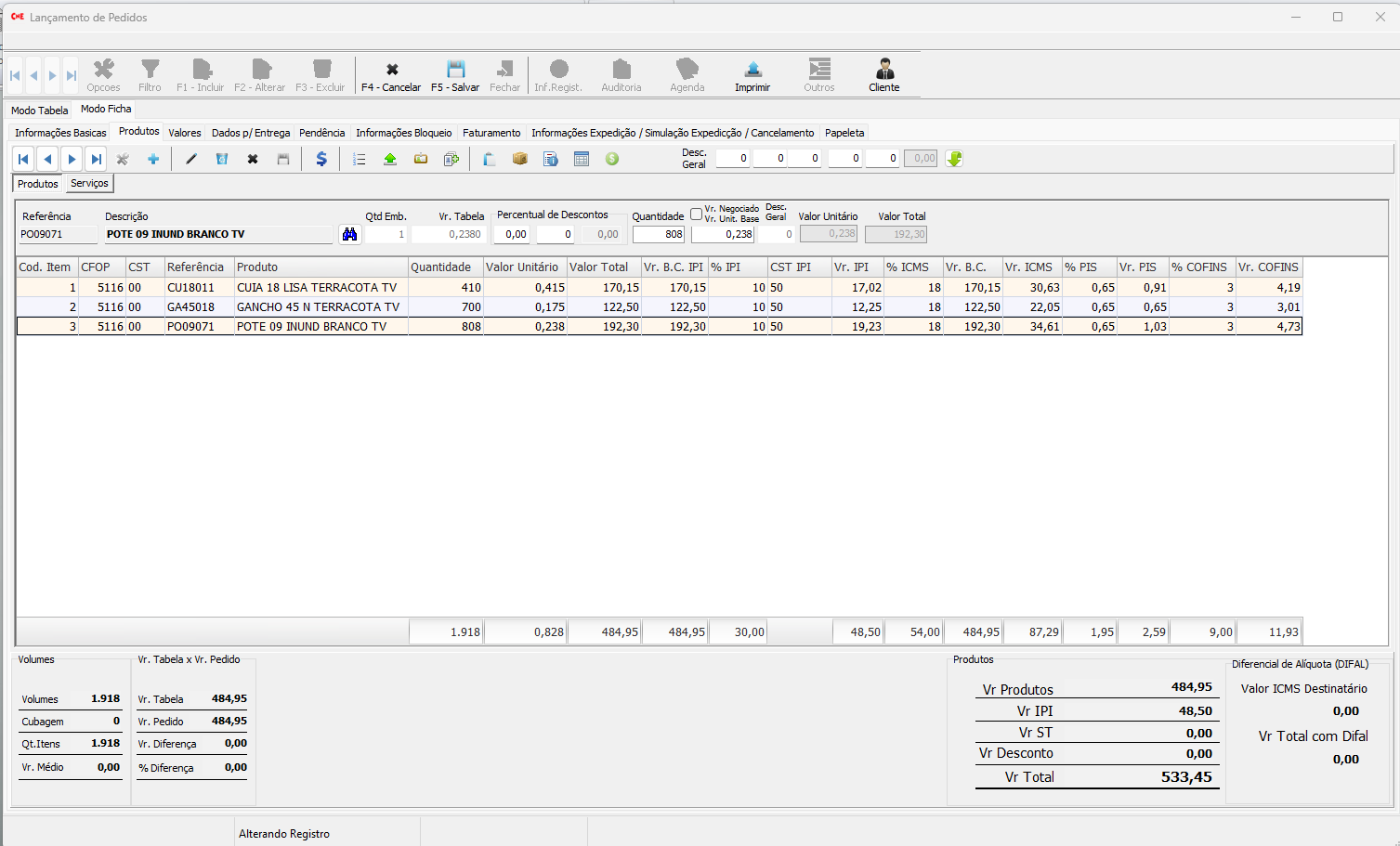Image resolution: width=1400 pixels, height=846 pixels.
Task: Click the F5 - Salvar save icon
Action: (455, 70)
